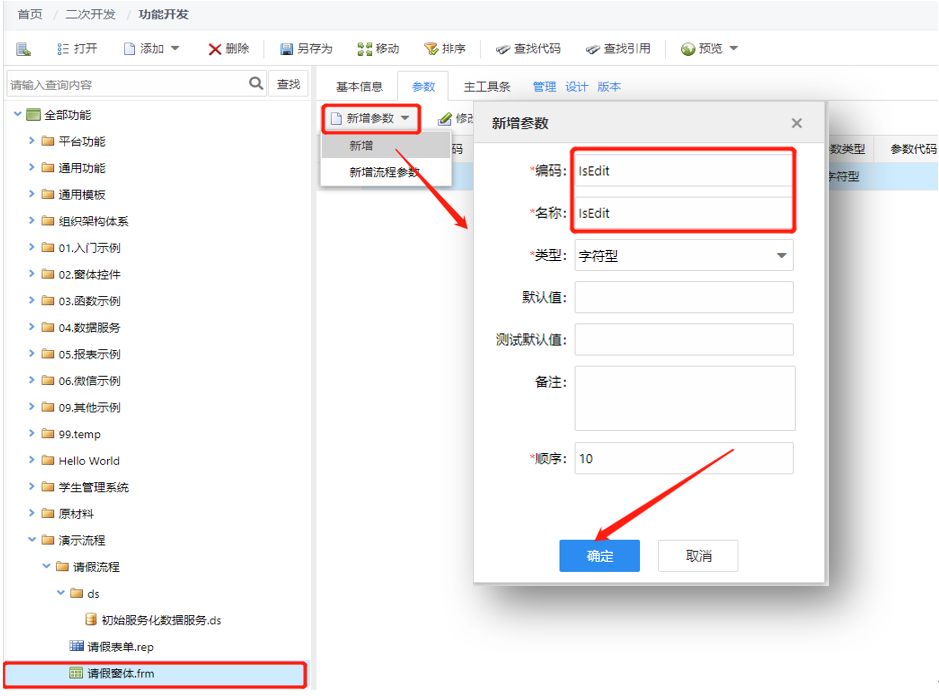Click the 编码 input field
The height and width of the screenshot is (696, 939).
[x=683, y=171]
